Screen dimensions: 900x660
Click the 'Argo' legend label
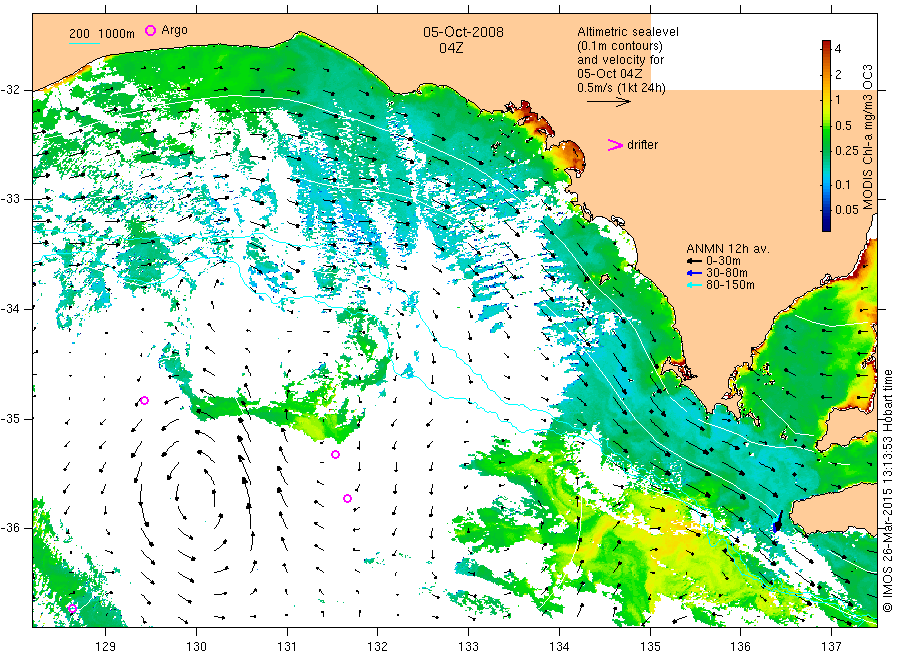point(174,30)
